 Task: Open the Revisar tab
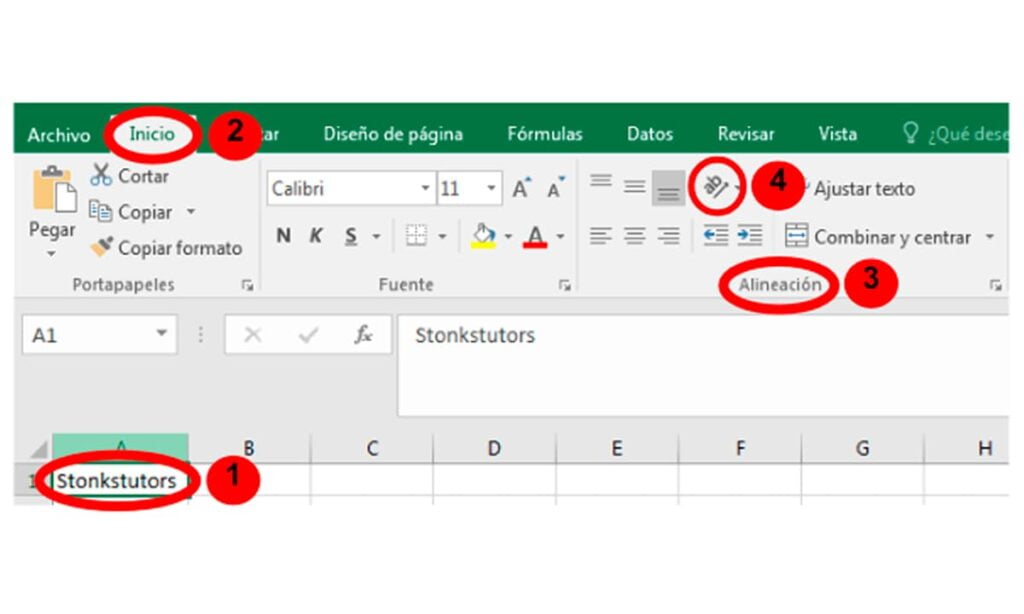(x=746, y=134)
